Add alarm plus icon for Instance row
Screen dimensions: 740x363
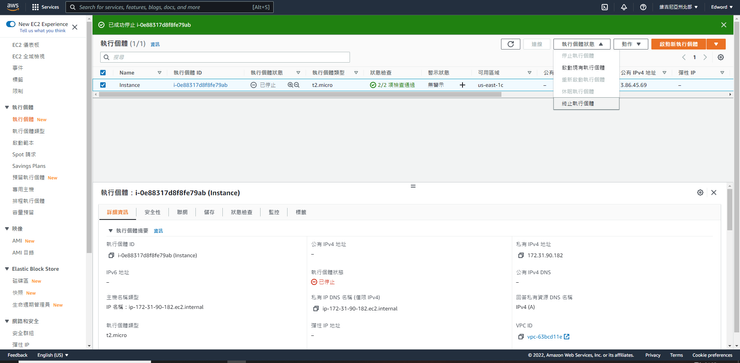pyautogui.click(x=462, y=85)
